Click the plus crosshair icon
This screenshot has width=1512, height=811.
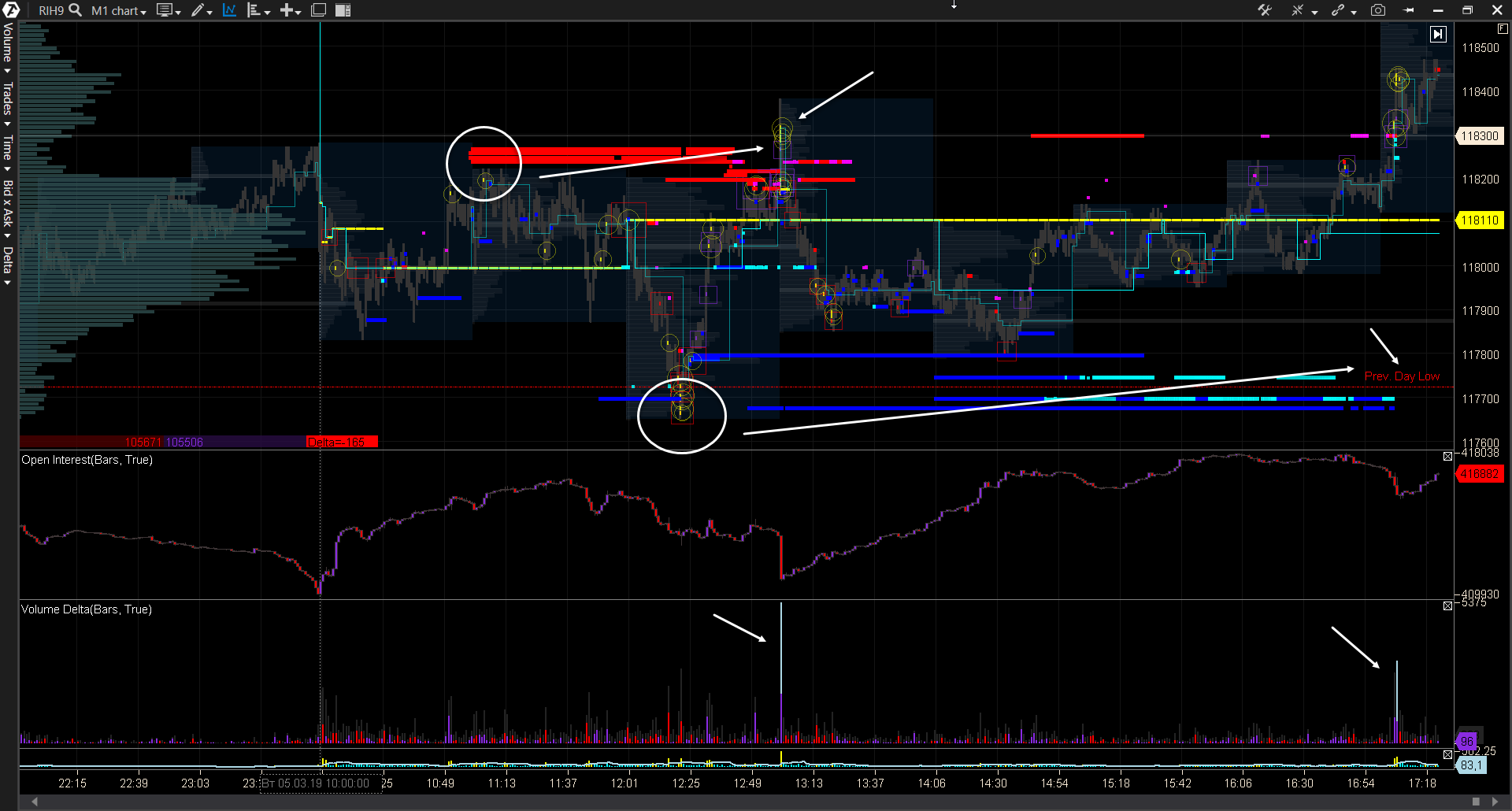[287, 10]
